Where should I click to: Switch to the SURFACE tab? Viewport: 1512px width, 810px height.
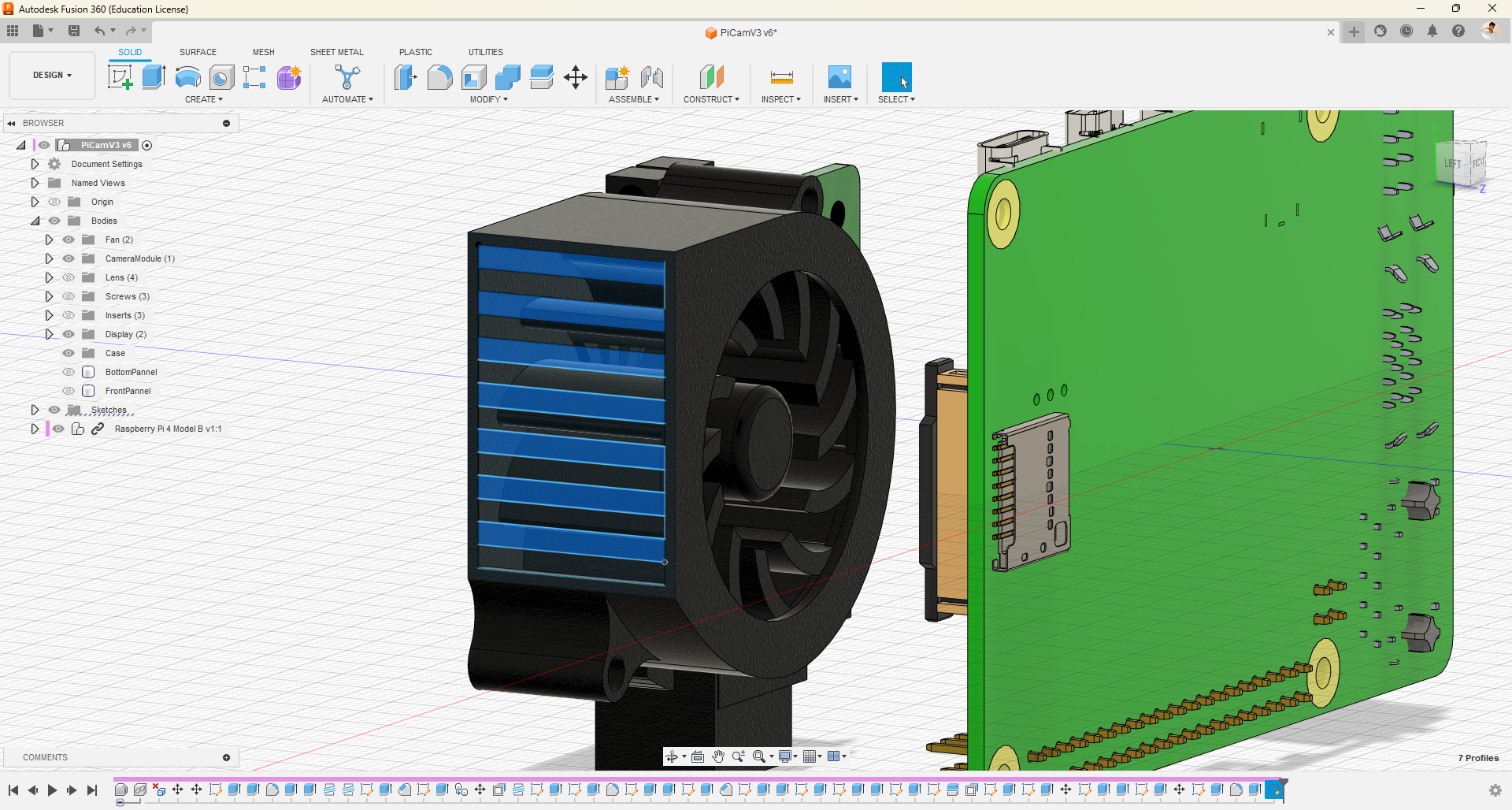[198, 52]
